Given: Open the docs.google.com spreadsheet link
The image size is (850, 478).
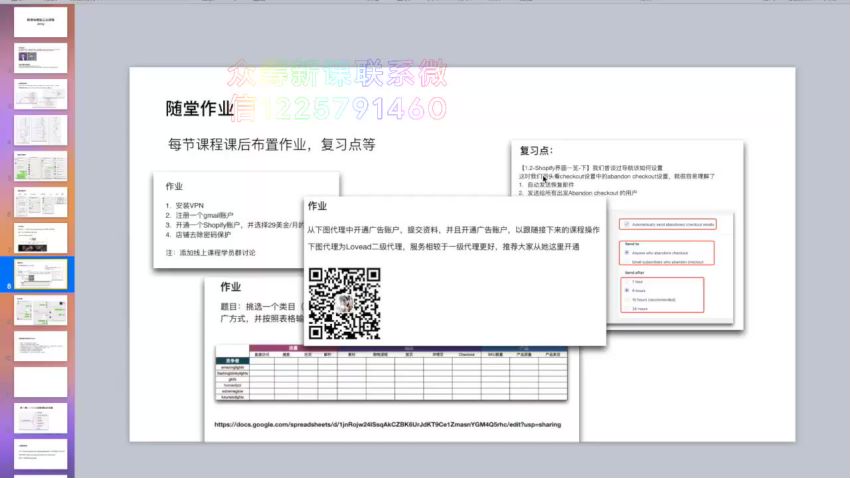Looking at the screenshot, I should [x=388, y=424].
